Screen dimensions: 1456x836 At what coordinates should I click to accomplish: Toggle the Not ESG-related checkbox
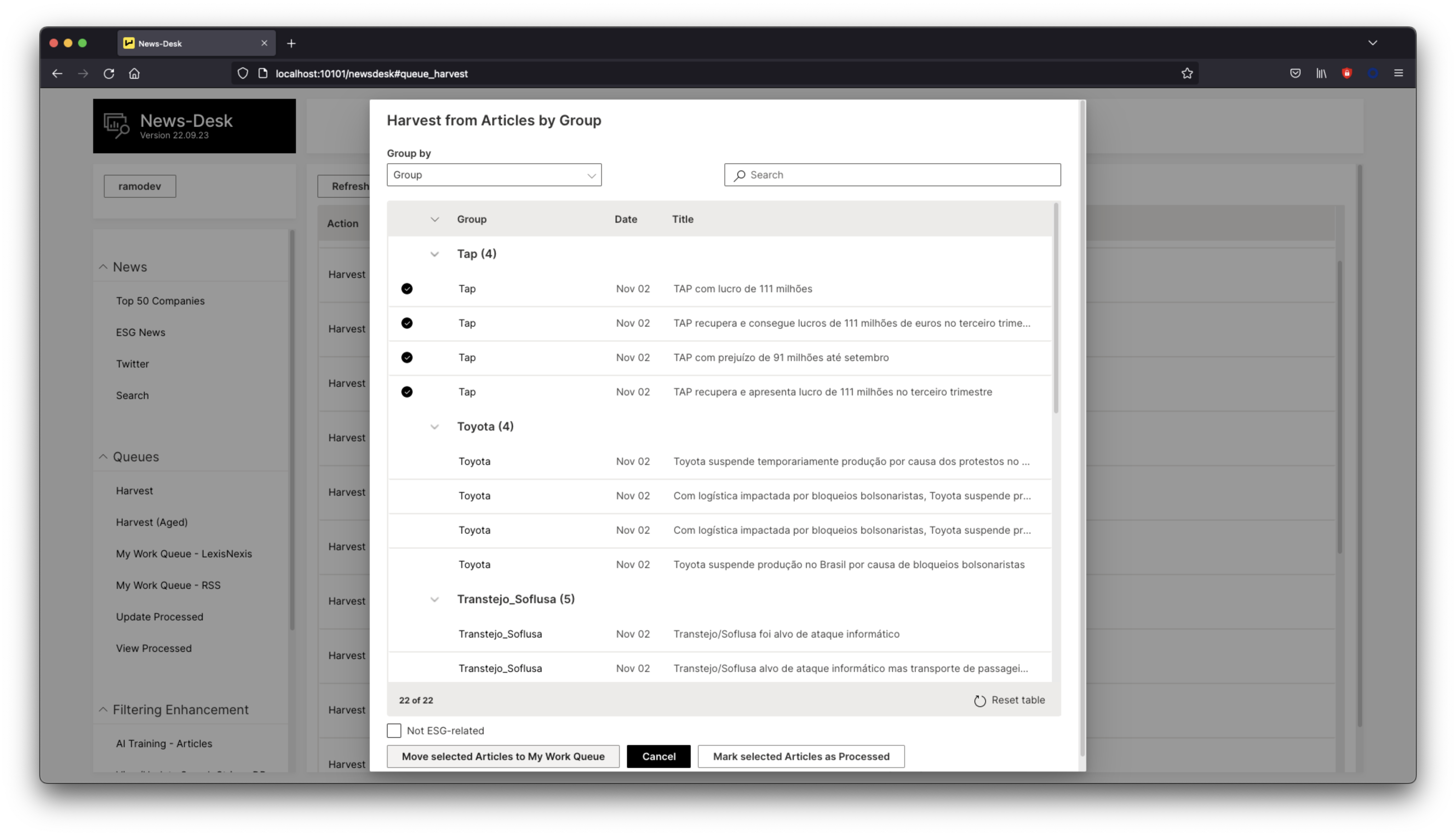tap(394, 730)
